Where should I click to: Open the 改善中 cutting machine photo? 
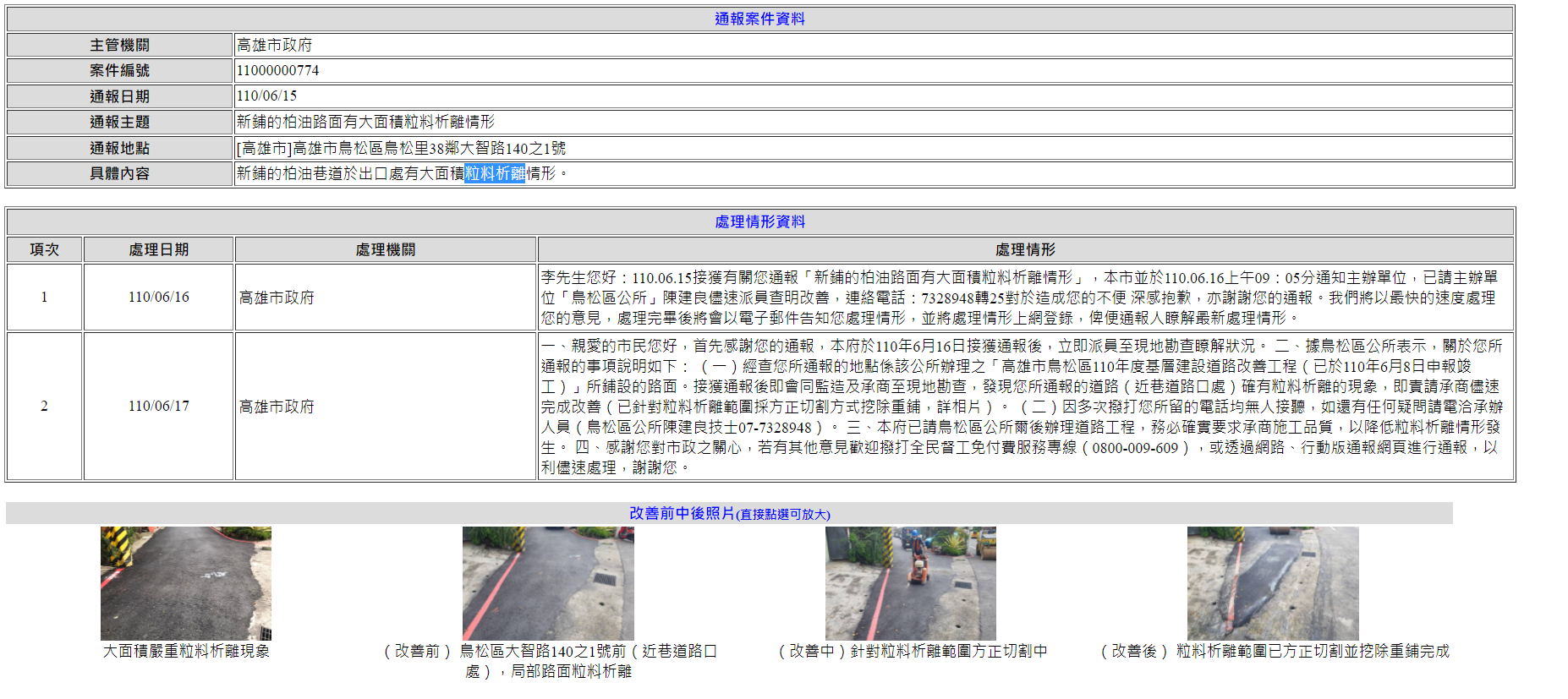click(x=910, y=583)
